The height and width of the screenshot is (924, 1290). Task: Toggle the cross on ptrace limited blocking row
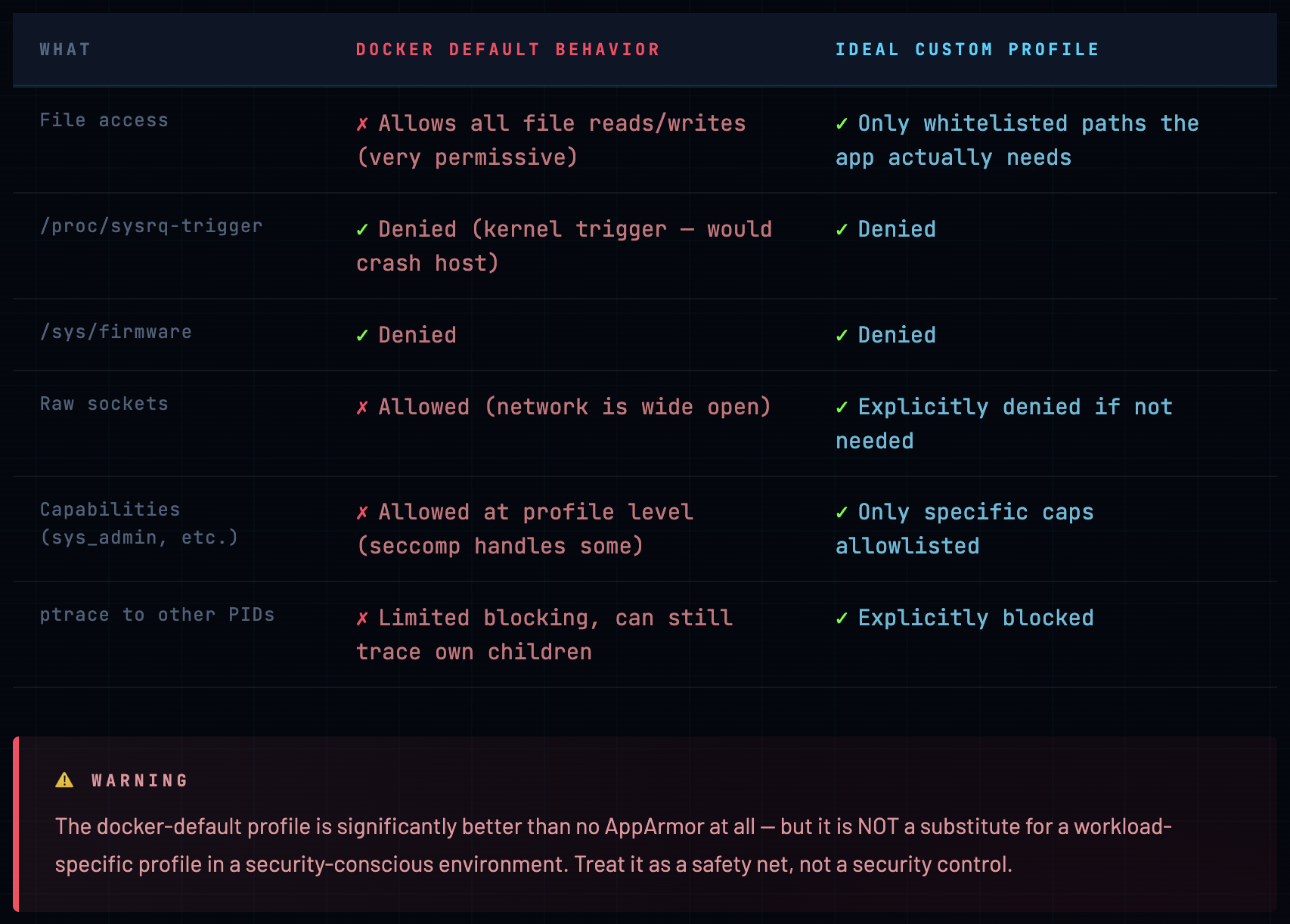click(362, 617)
